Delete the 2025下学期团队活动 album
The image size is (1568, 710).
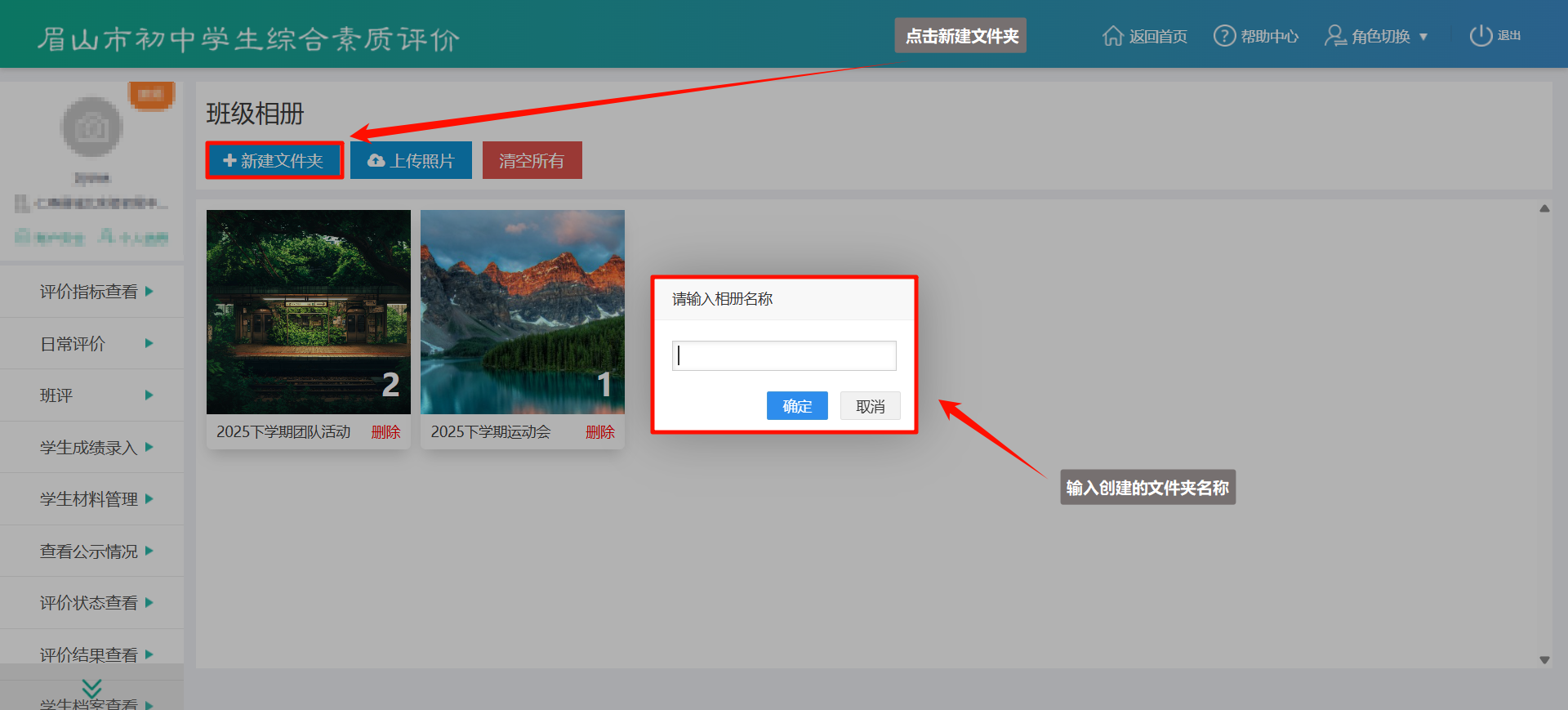coord(385,432)
